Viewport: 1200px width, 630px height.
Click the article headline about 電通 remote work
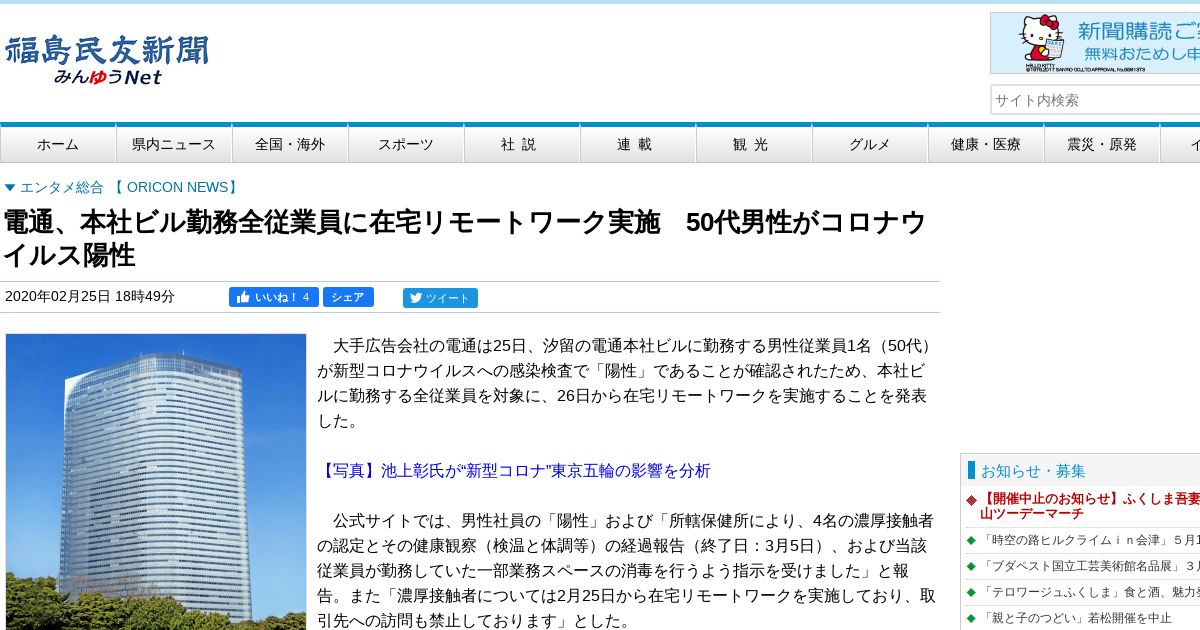465,239
